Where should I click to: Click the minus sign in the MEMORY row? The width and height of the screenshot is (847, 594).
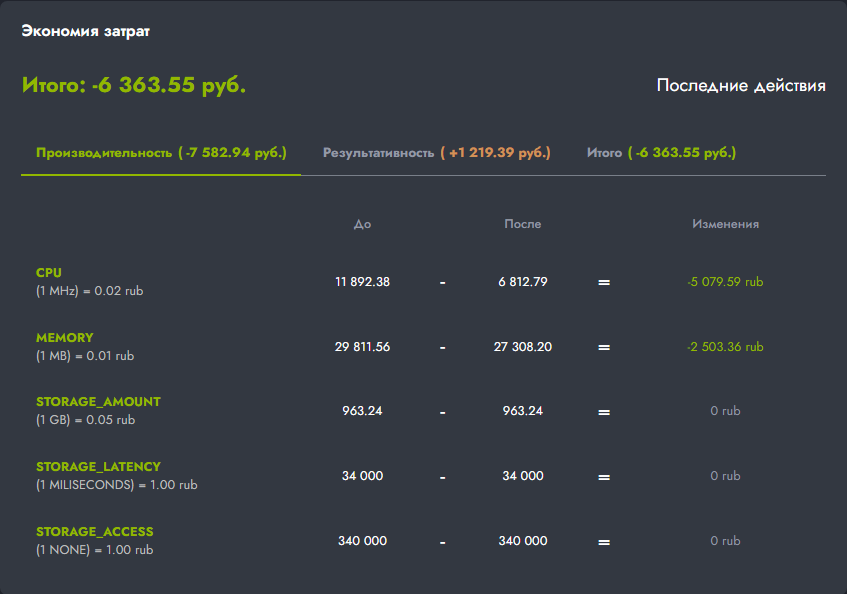coord(442,348)
